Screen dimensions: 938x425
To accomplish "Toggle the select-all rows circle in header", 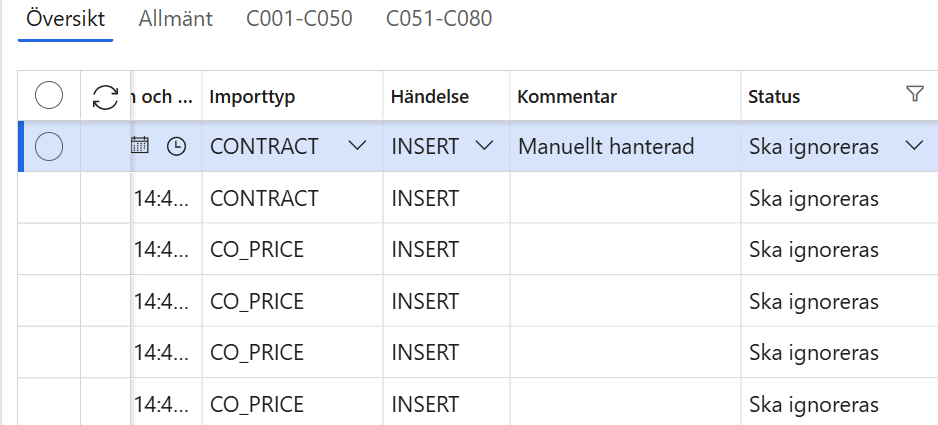I will pos(49,97).
